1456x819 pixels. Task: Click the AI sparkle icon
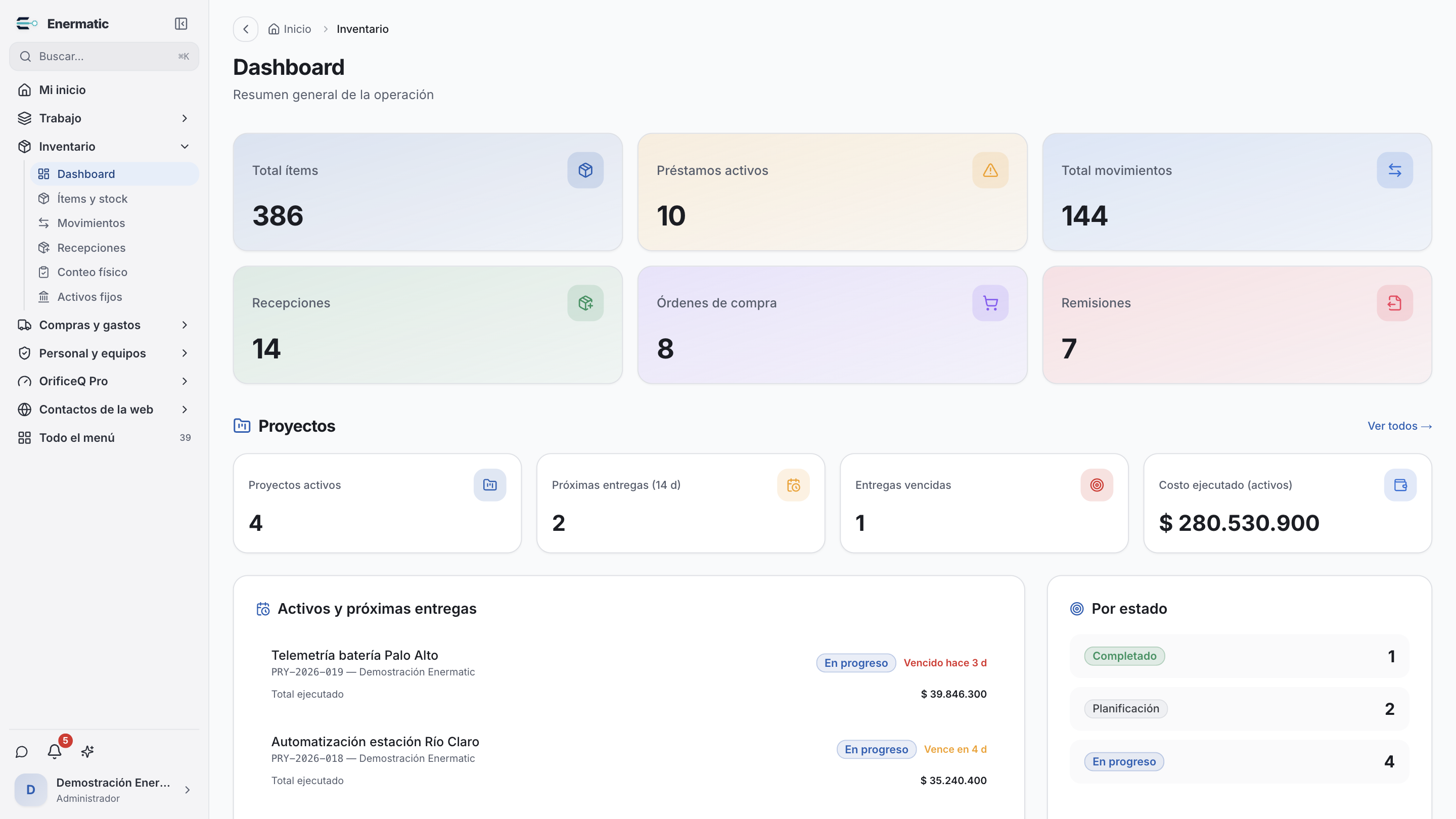(87, 752)
